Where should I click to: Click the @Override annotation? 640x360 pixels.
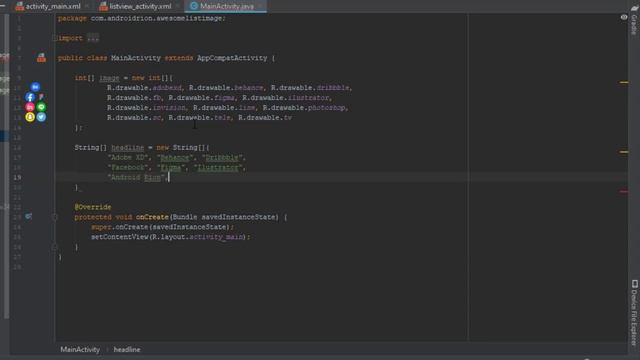(x=93, y=207)
